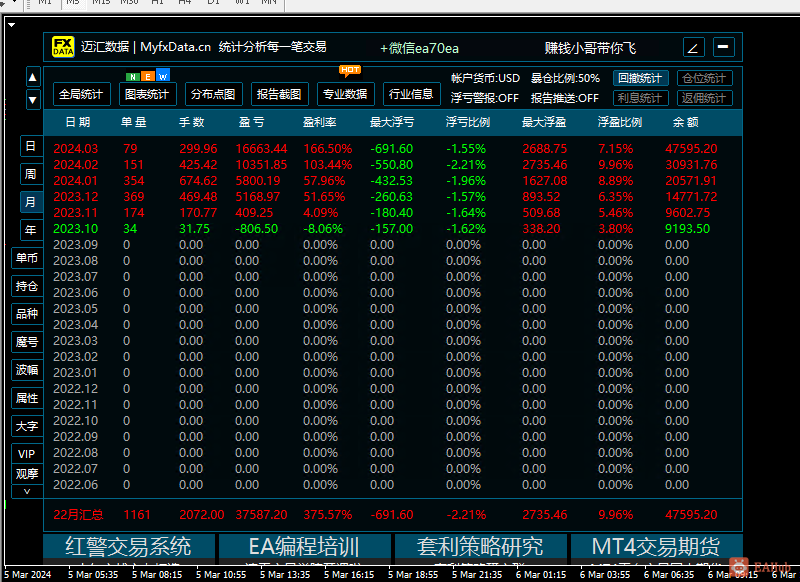
Task: Change 爆仓比例 50% setting
Action: tap(565, 78)
